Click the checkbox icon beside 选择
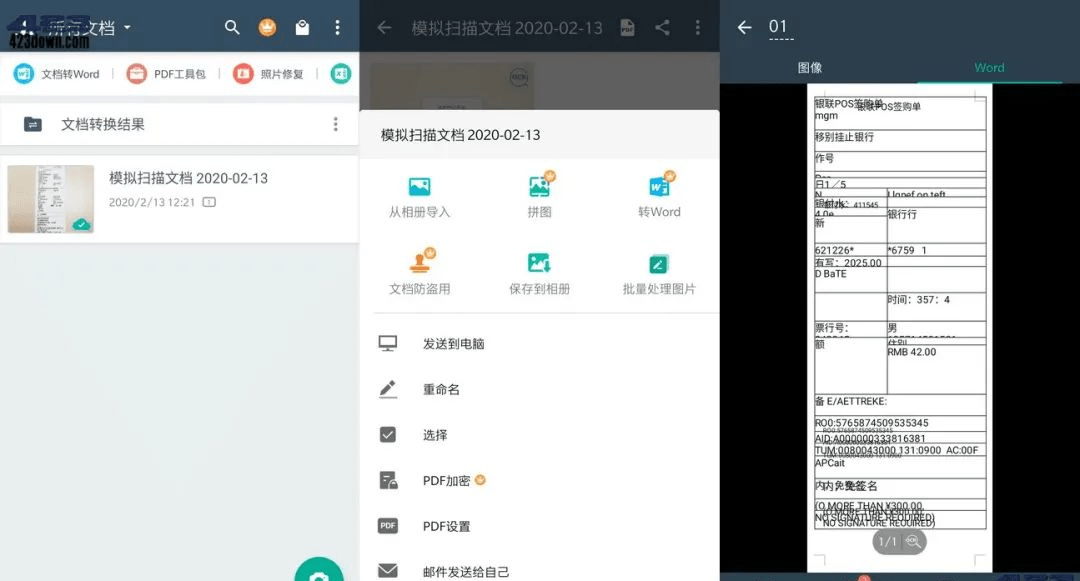 tap(388, 434)
